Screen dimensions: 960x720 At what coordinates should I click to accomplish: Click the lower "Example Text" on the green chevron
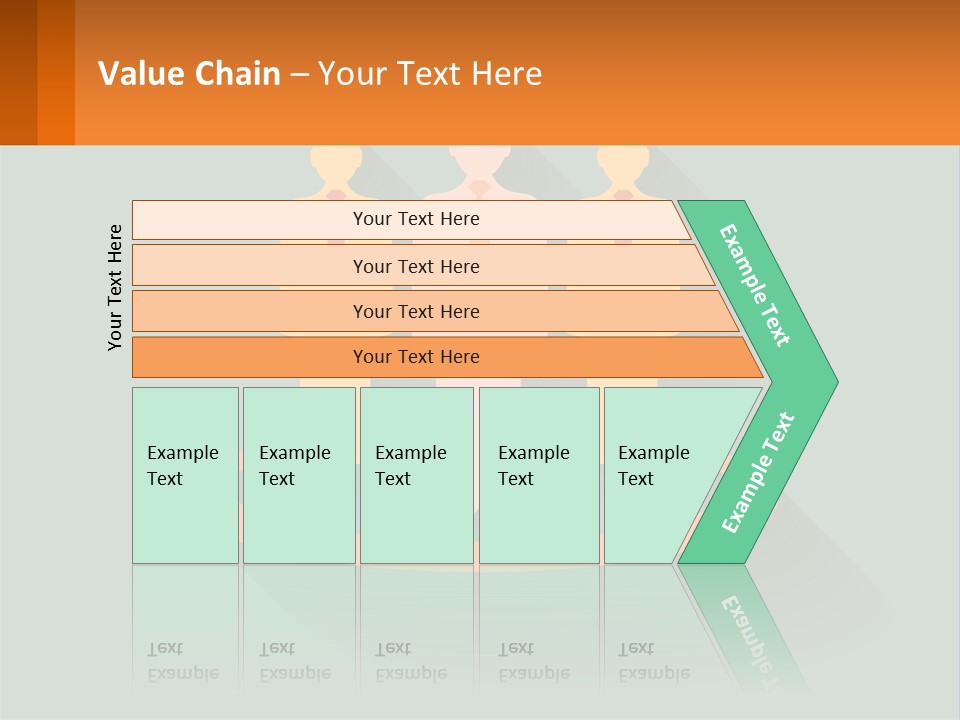click(758, 473)
